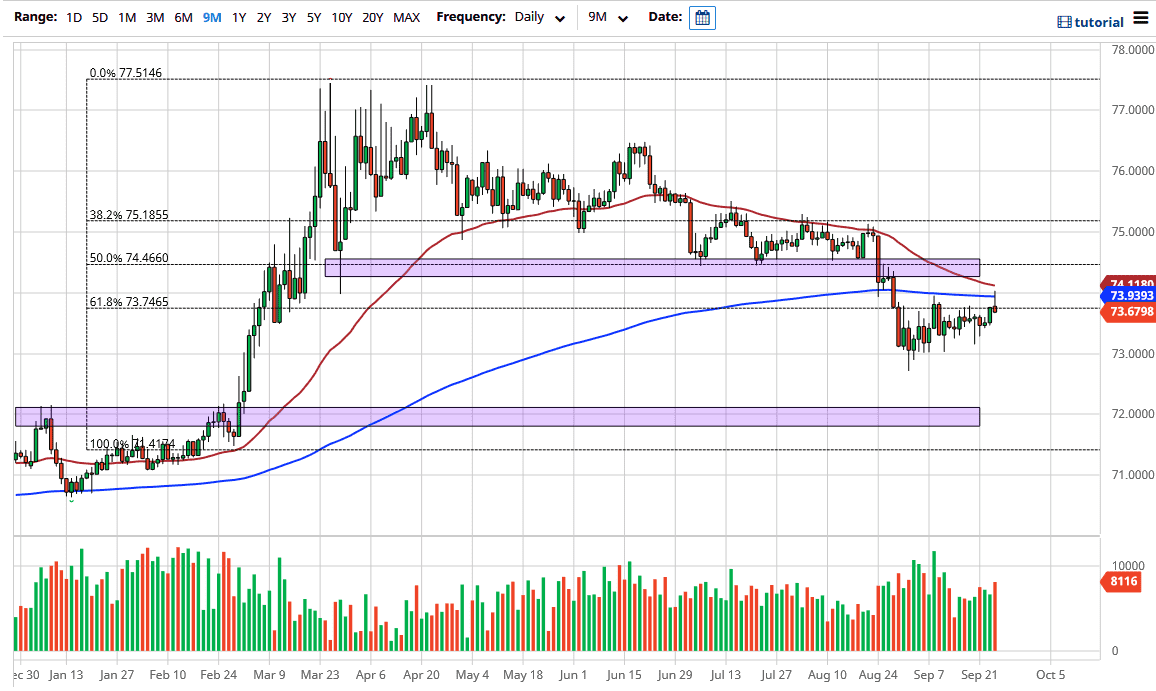
Task: Click the blue 73.9393 price tag
Action: pyautogui.click(x=1128, y=297)
